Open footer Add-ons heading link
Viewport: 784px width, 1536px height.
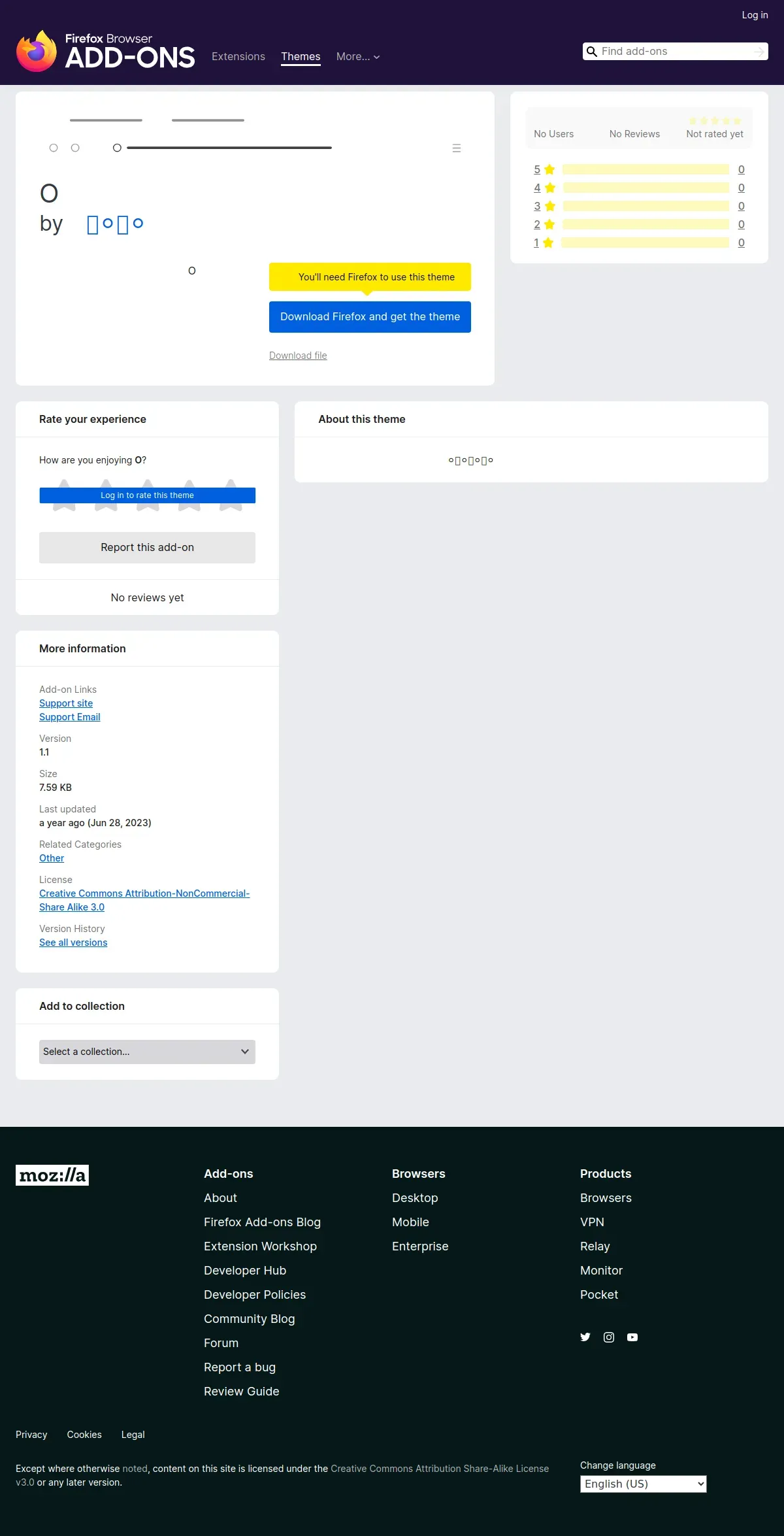(228, 1174)
